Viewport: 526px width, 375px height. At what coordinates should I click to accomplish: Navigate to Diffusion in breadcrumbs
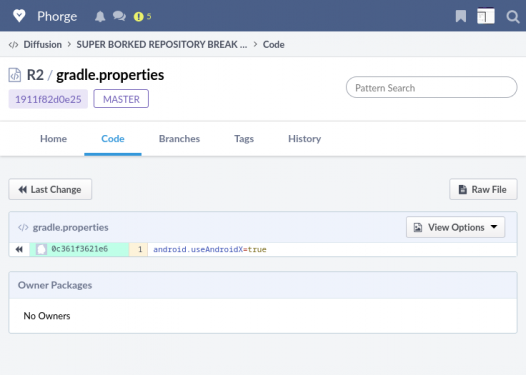tap(42, 44)
